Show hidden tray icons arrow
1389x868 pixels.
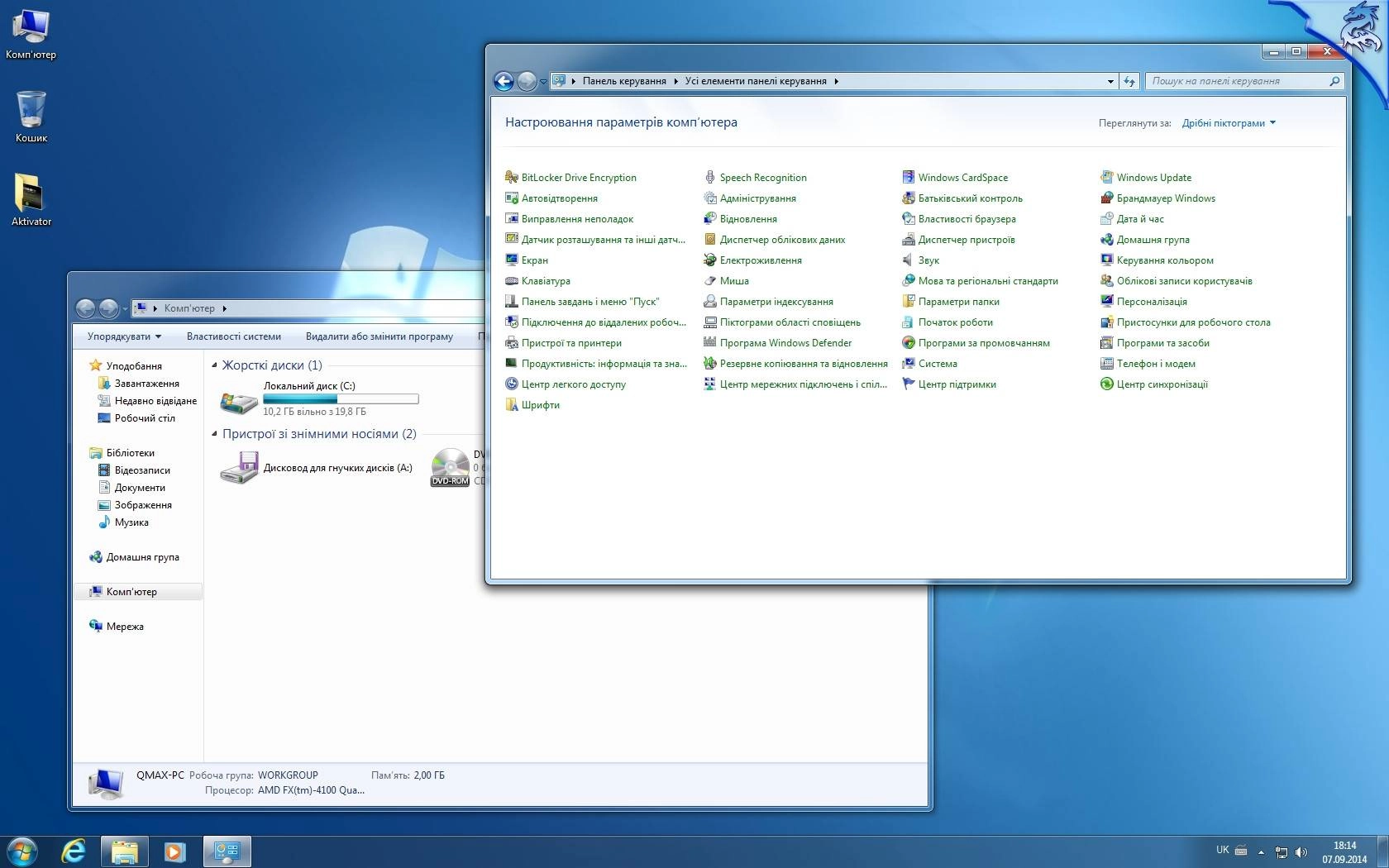point(1261,851)
